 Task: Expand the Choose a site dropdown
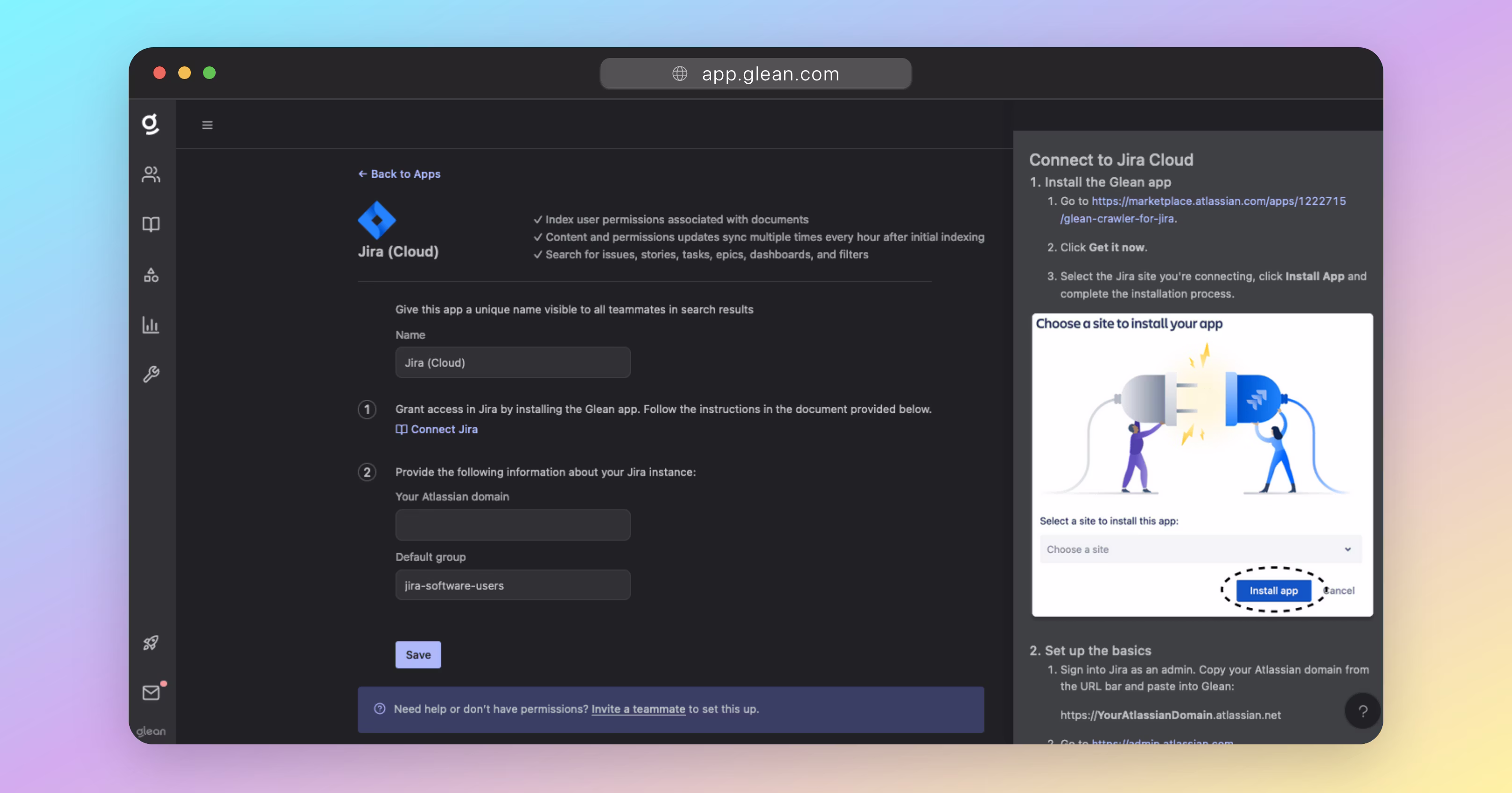coord(1200,549)
